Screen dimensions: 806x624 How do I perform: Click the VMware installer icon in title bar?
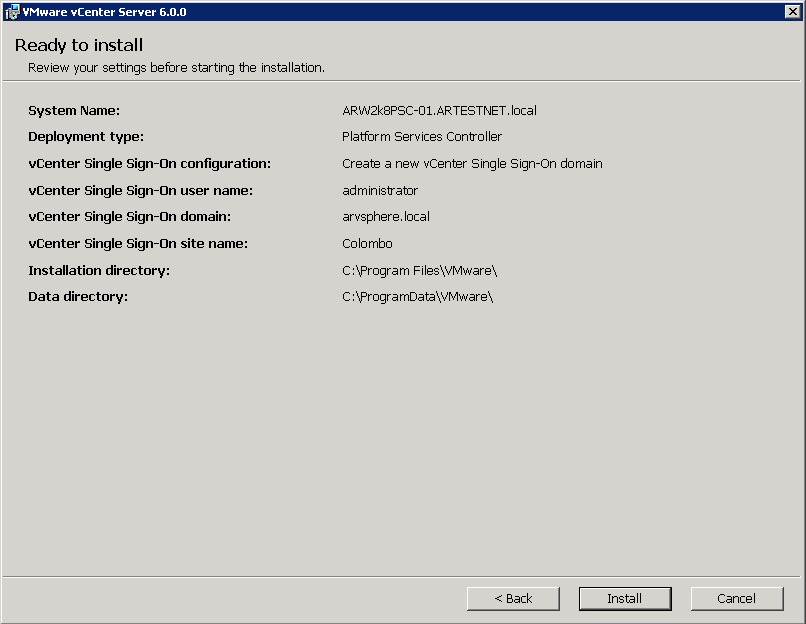(10, 11)
